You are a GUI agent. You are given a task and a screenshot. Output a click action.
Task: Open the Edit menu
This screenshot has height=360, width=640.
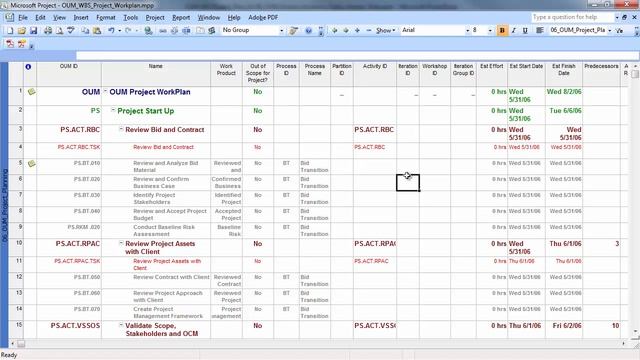(40, 18)
